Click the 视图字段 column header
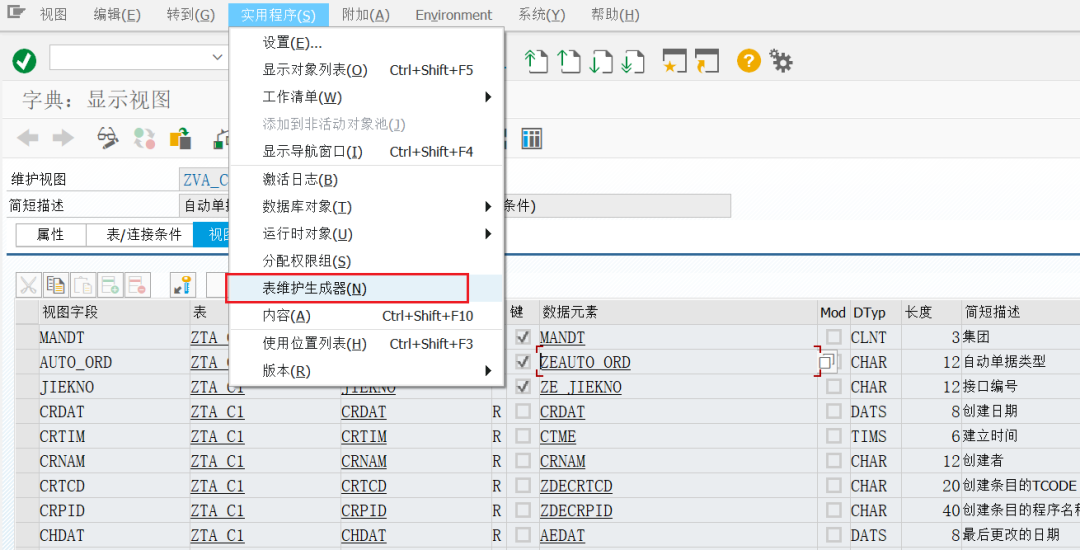1080x550 pixels. pos(114,313)
